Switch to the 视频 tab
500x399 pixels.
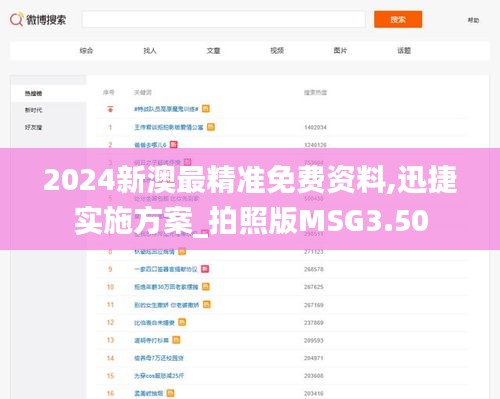click(277, 51)
